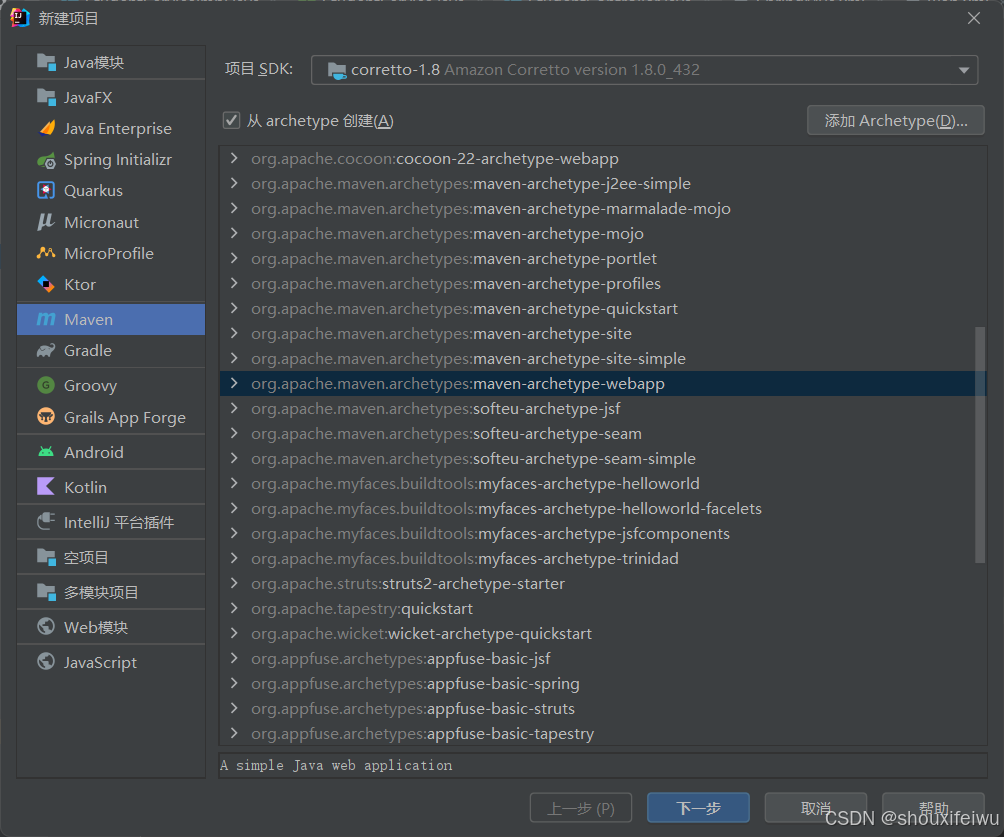Expand appfuse-basic-spring chevron
Image resolution: width=1004 pixels, height=837 pixels.
[234, 683]
